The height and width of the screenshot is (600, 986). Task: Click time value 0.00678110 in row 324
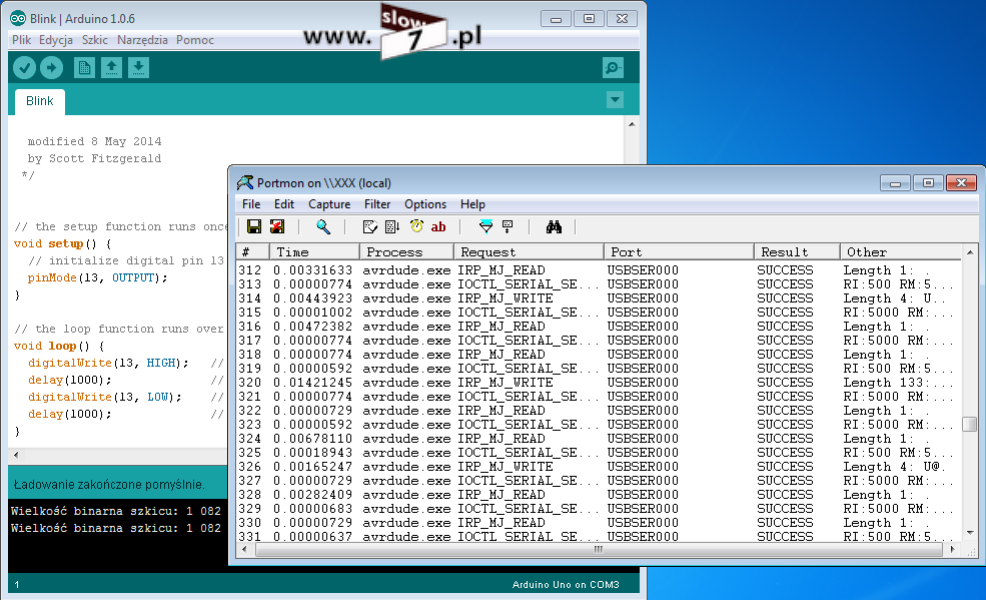313,439
